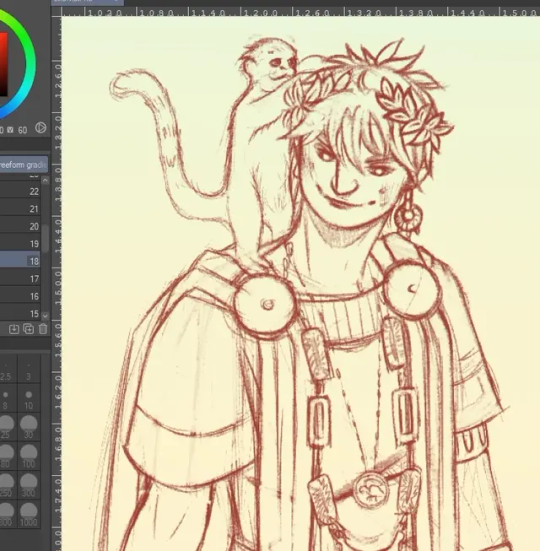540x551 pixels.
Task: Pick a hue on the color wheel ring
Action: point(30,64)
